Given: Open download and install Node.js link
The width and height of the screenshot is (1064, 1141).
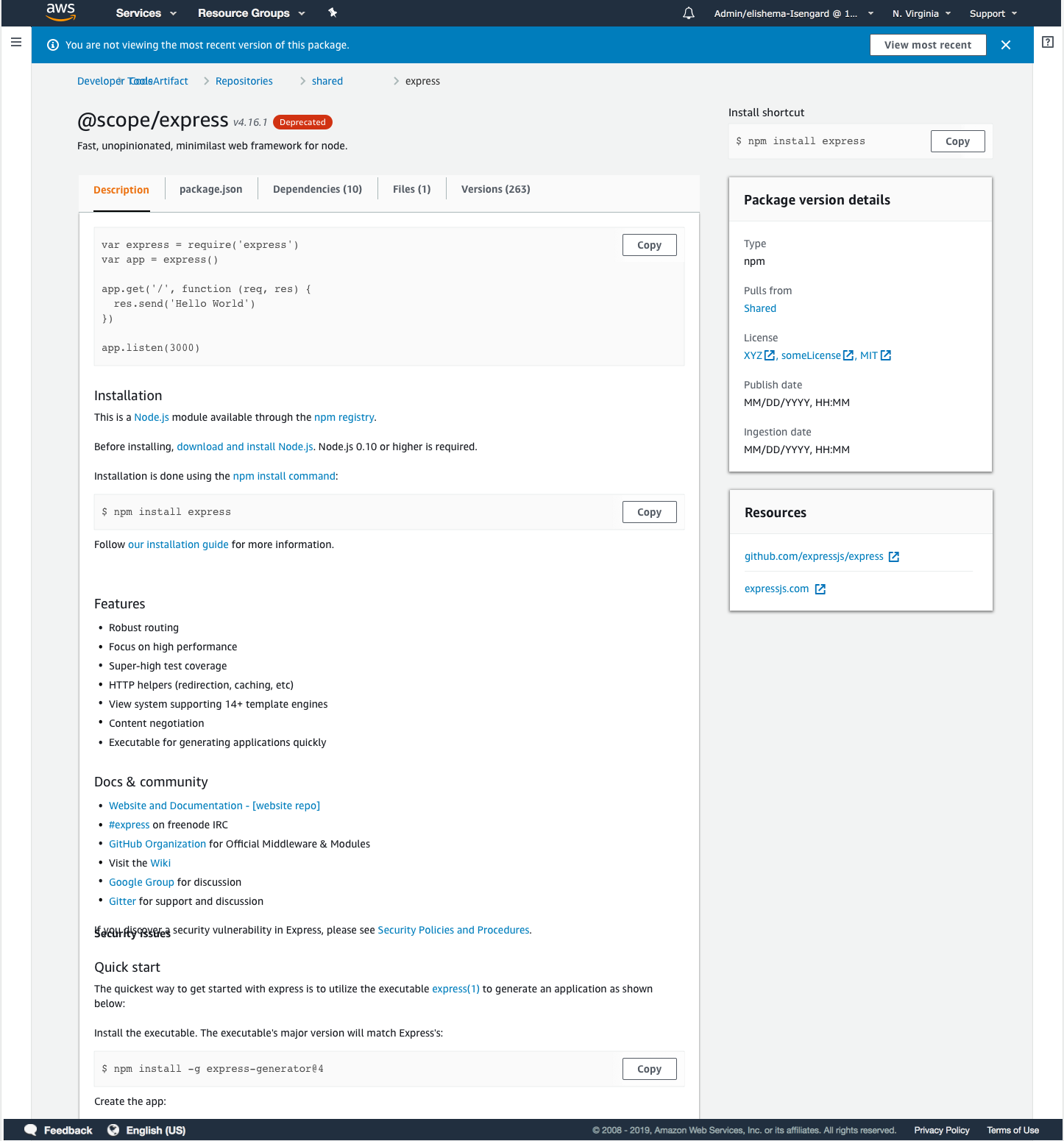Looking at the screenshot, I should click(x=245, y=447).
